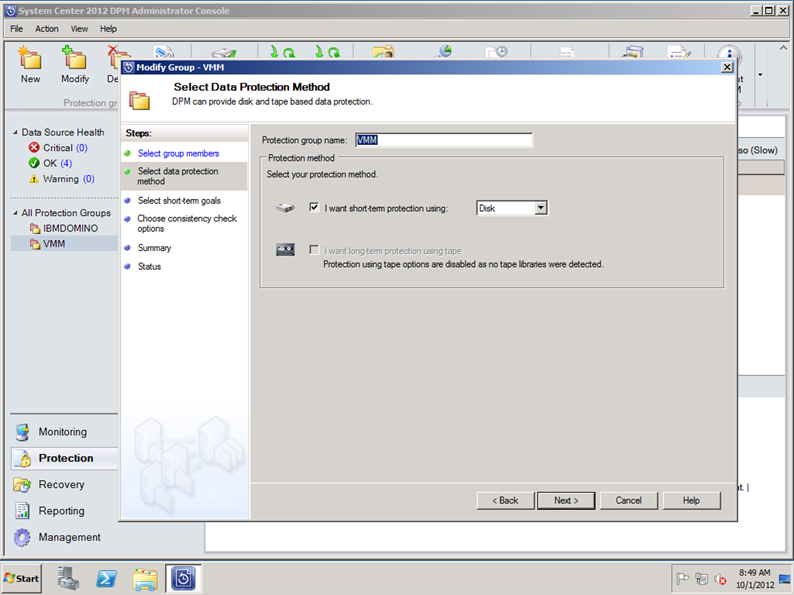Open Windows Explorer from the taskbar
Viewport: 794px width, 595px height.
[x=145, y=578]
